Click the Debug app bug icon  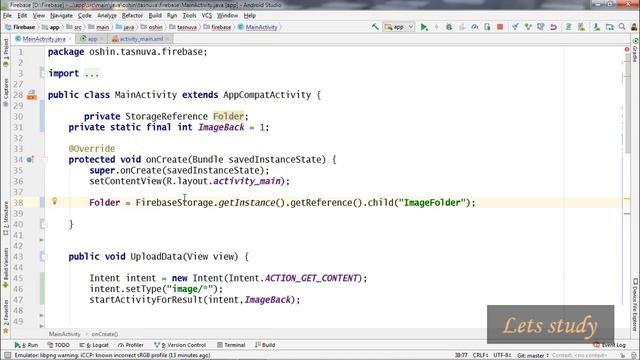(449, 27)
